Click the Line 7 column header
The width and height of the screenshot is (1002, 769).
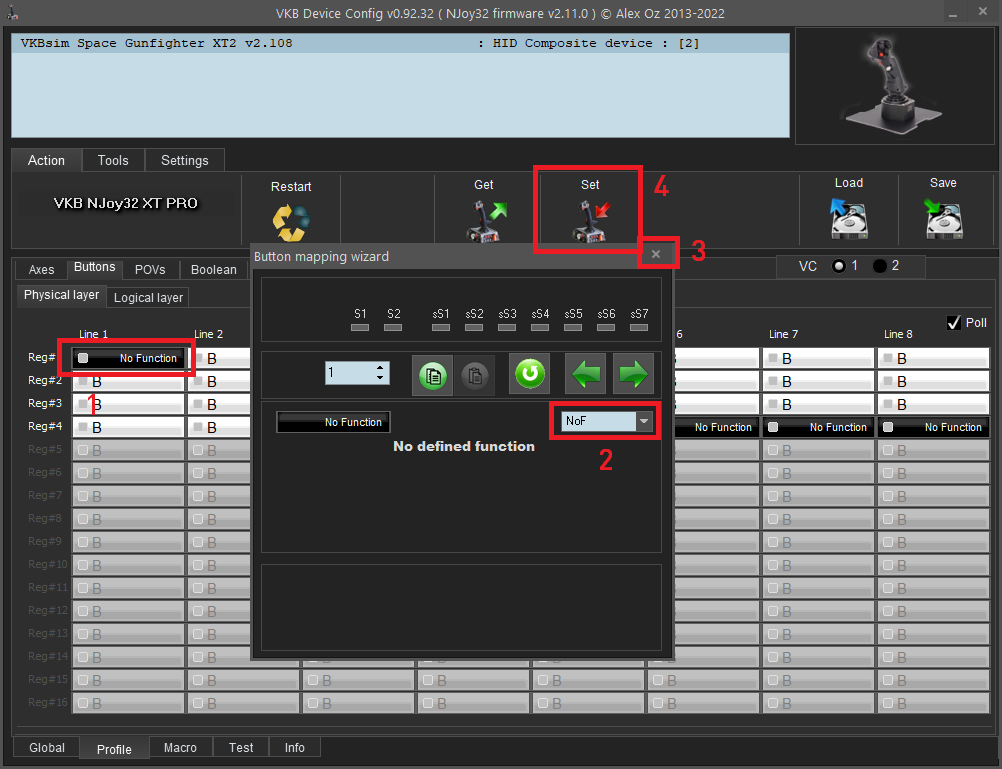(x=783, y=334)
